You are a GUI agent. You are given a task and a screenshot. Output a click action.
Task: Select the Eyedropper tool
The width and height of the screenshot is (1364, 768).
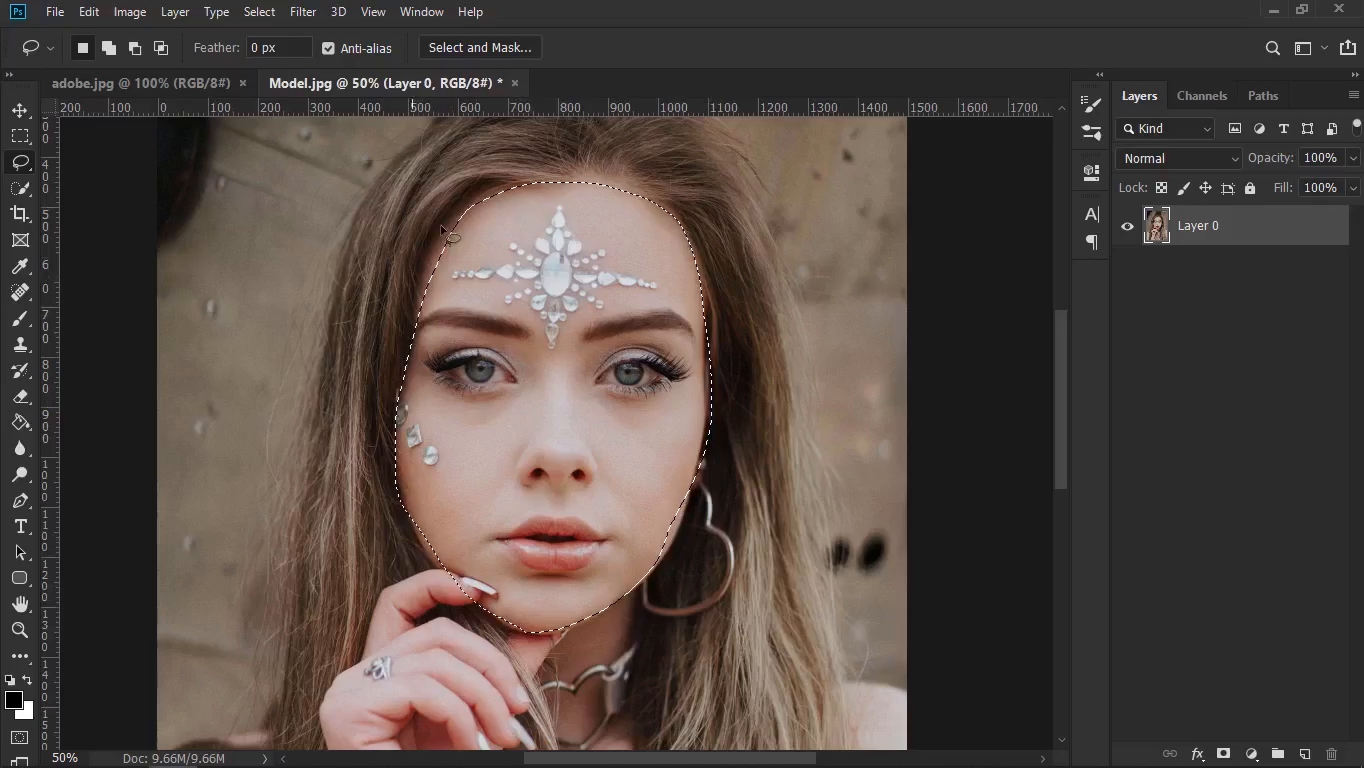coord(20,266)
